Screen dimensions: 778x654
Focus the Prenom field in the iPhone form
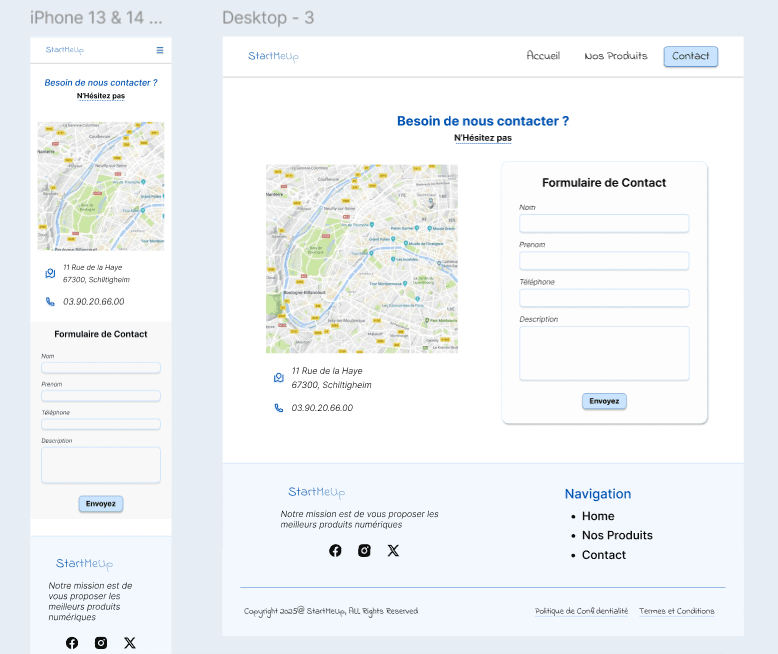pos(101,396)
